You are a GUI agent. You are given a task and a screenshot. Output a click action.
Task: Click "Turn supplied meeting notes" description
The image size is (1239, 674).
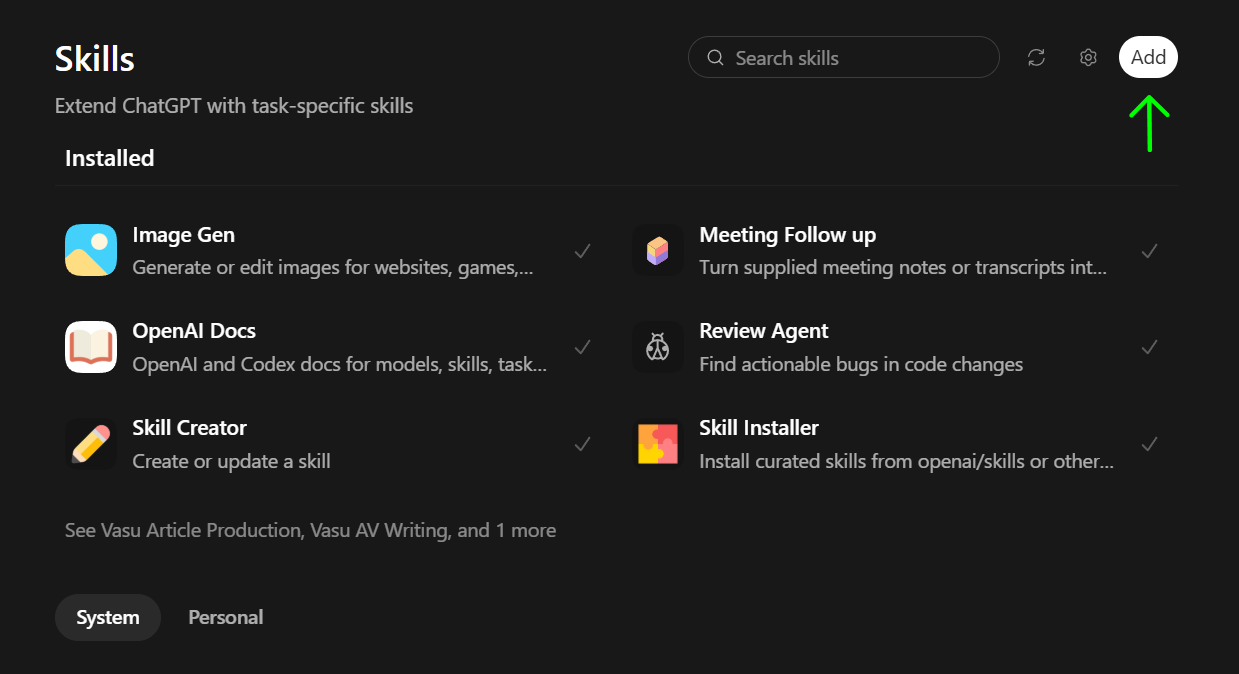[904, 268]
